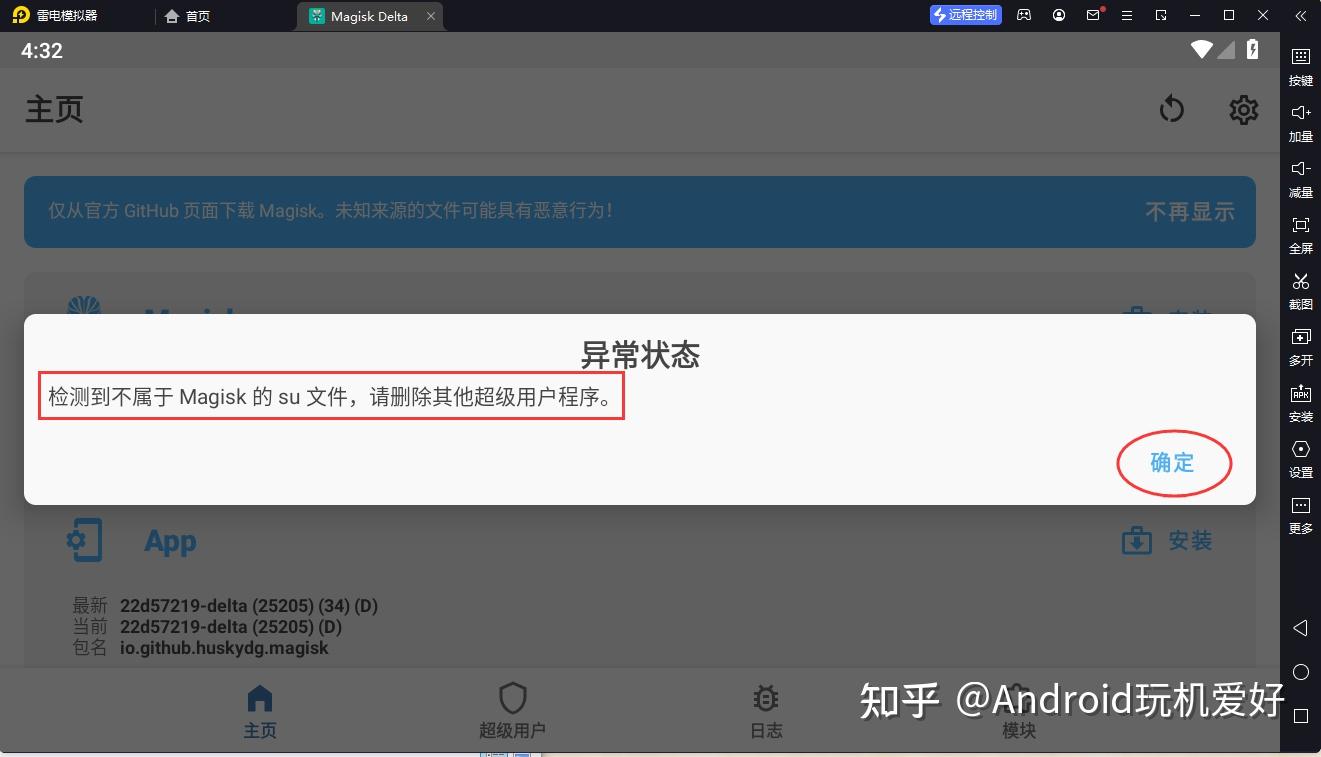Image resolution: width=1321 pixels, height=757 pixels.
Task: Click the 异常状态 dialog title
Action: pos(640,355)
